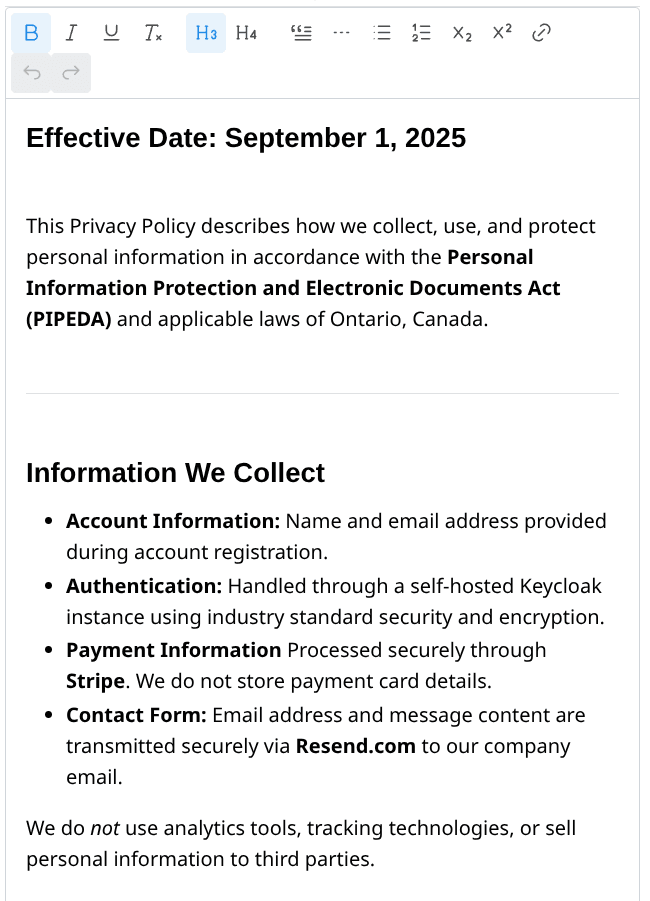Toggle the H3 heading style
This screenshot has width=650, height=901.
pyautogui.click(x=206, y=33)
